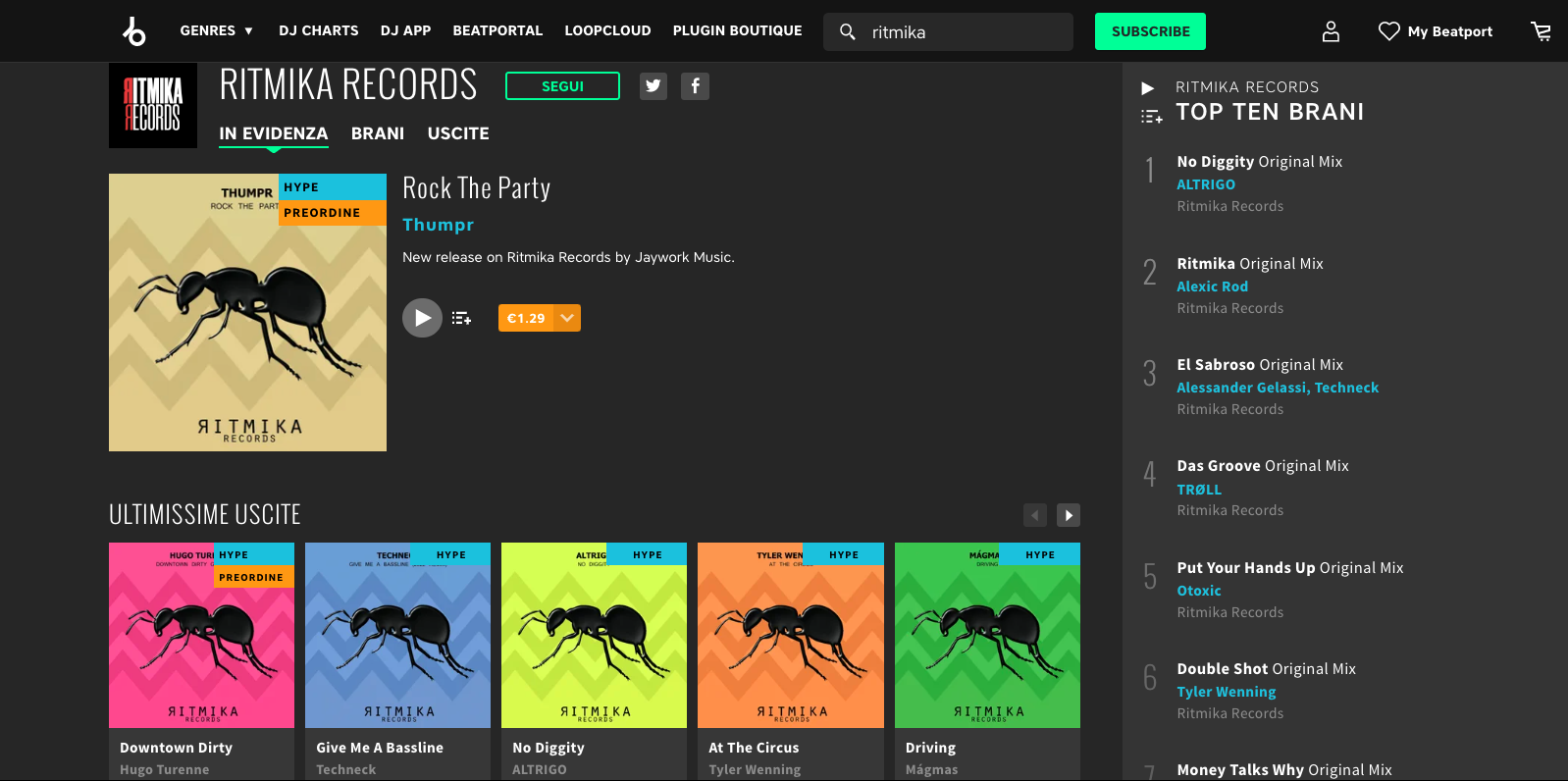Open the No Diggity release cover
Image resolution: width=1568 pixels, height=781 pixels.
tap(594, 635)
